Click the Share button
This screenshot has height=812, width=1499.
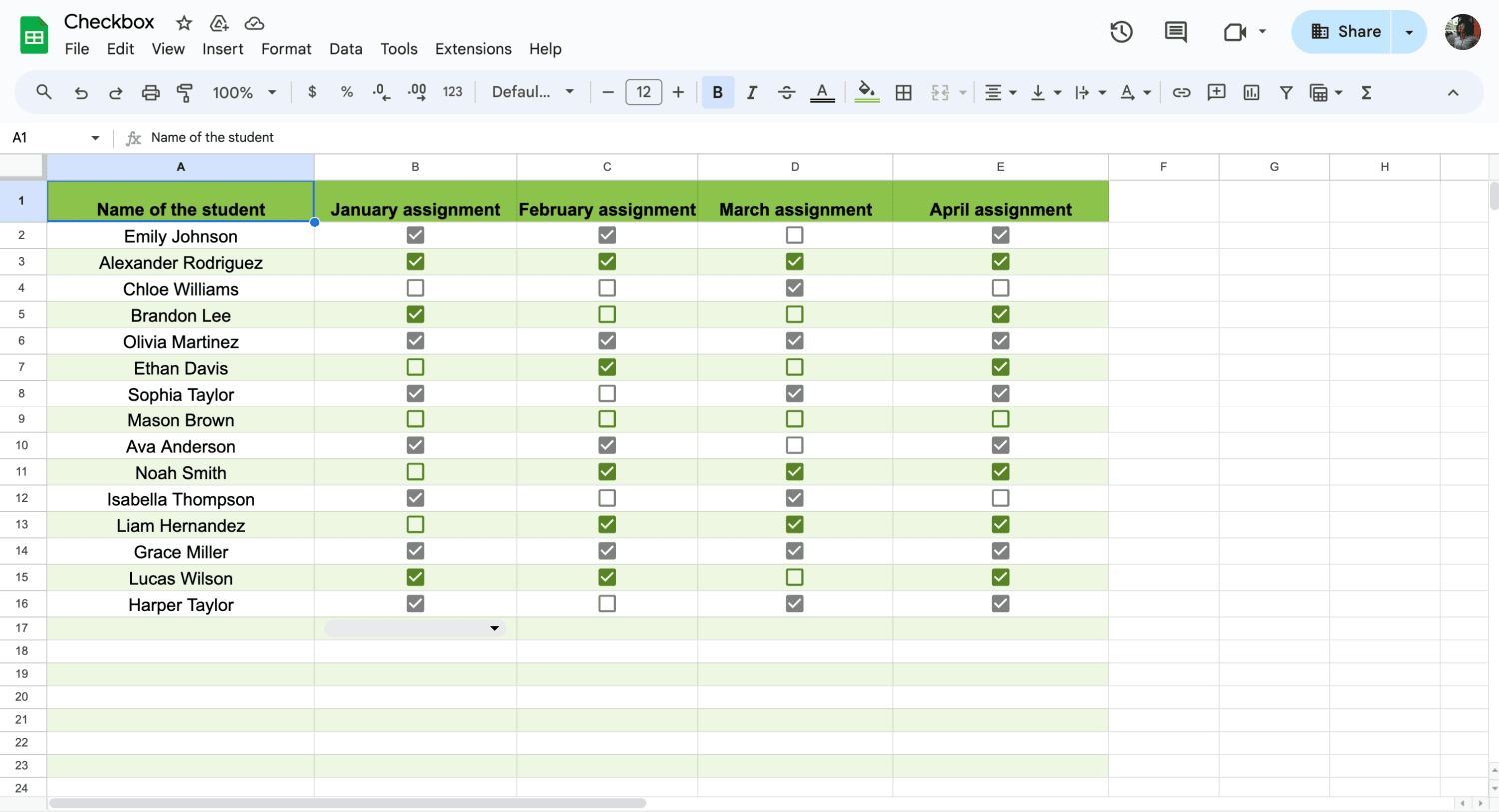pyautogui.click(x=1345, y=32)
